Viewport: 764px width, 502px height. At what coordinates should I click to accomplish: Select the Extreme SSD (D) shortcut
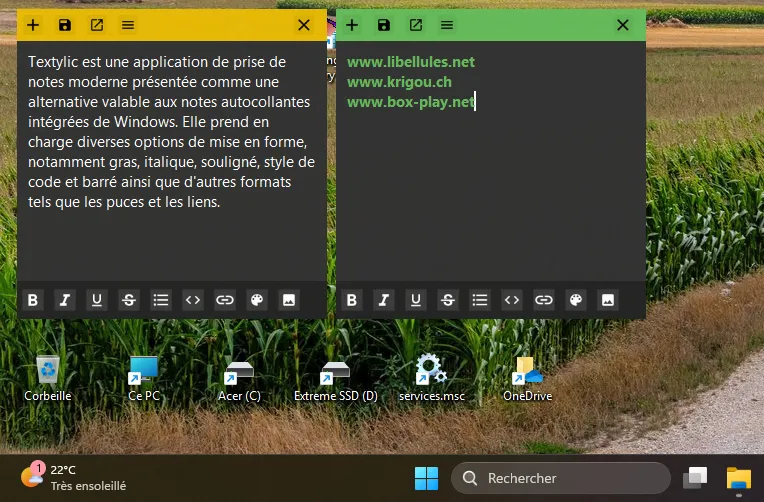point(336,382)
